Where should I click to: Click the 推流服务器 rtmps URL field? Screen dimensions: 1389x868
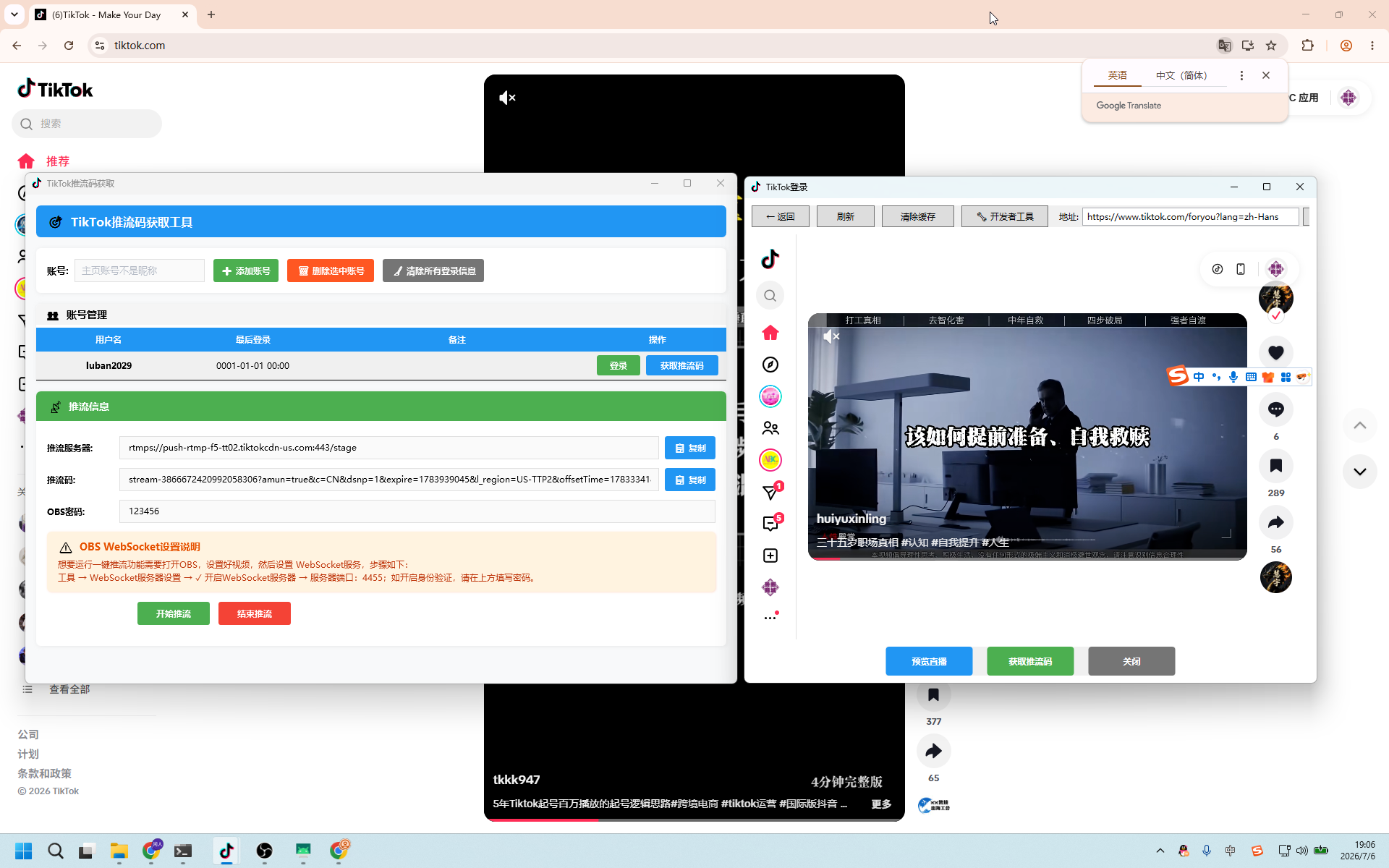click(x=389, y=448)
